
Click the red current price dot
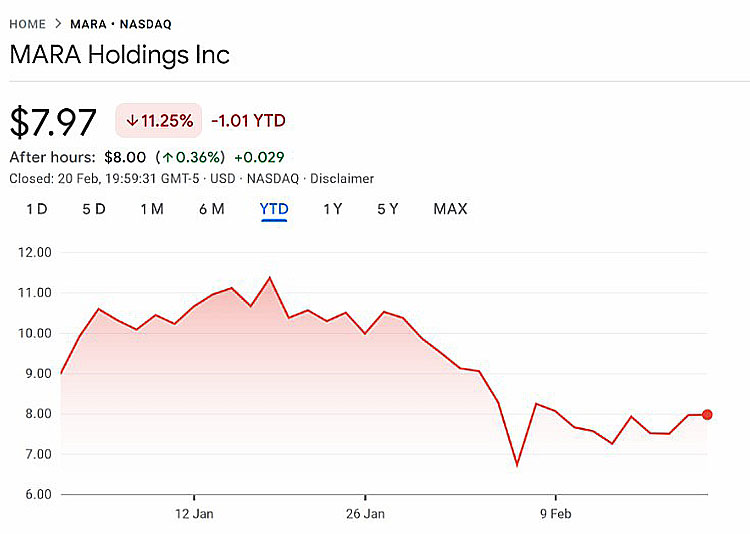(707, 414)
